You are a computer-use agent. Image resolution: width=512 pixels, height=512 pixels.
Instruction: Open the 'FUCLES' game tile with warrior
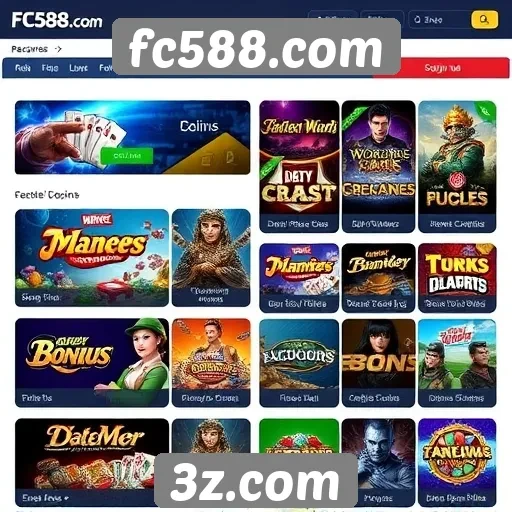pos(457,167)
